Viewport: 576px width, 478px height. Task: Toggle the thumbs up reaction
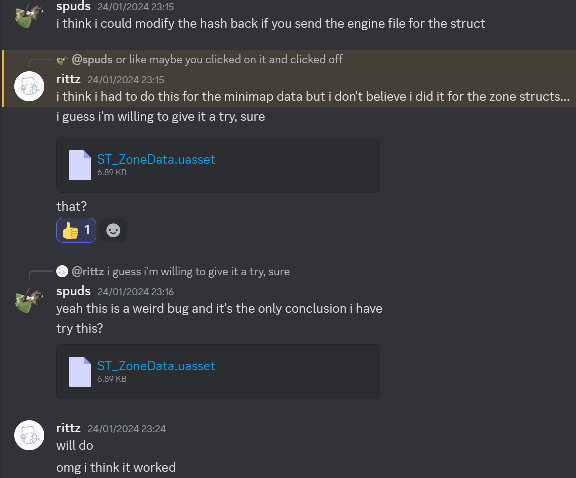pyautogui.click(x=76, y=230)
